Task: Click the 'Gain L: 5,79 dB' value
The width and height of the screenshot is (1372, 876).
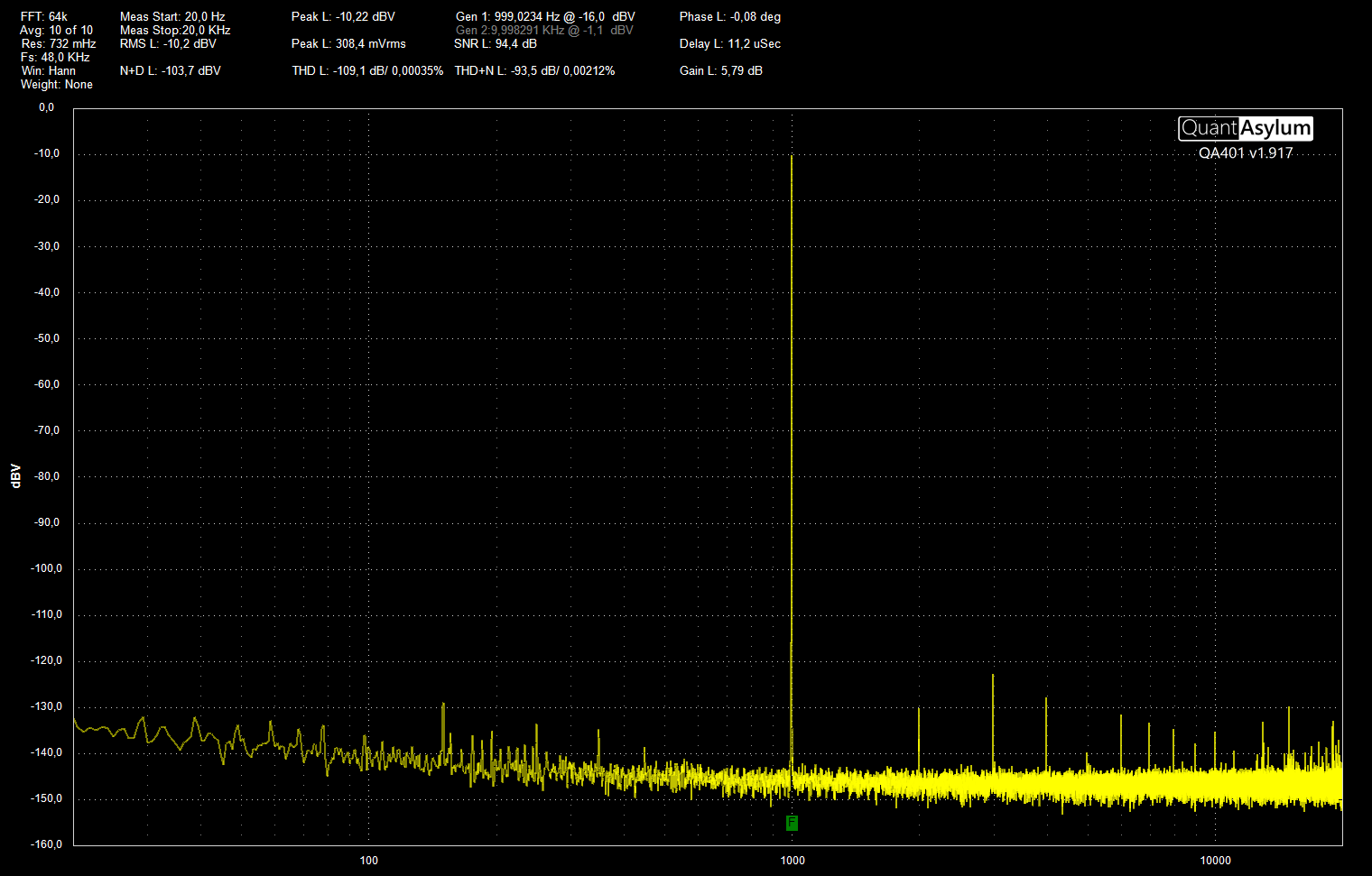Action: pos(721,70)
